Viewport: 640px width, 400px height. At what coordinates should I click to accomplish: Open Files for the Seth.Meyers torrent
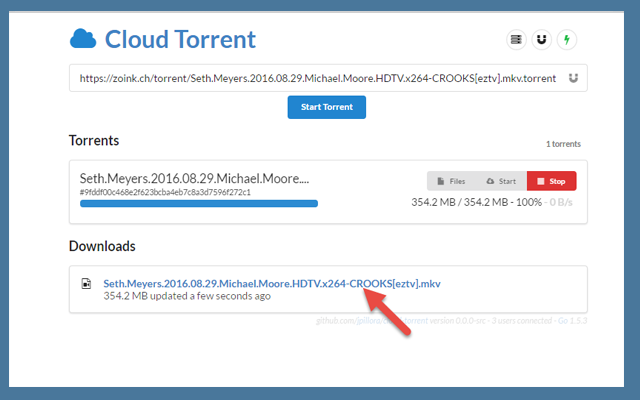pos(451,181)
